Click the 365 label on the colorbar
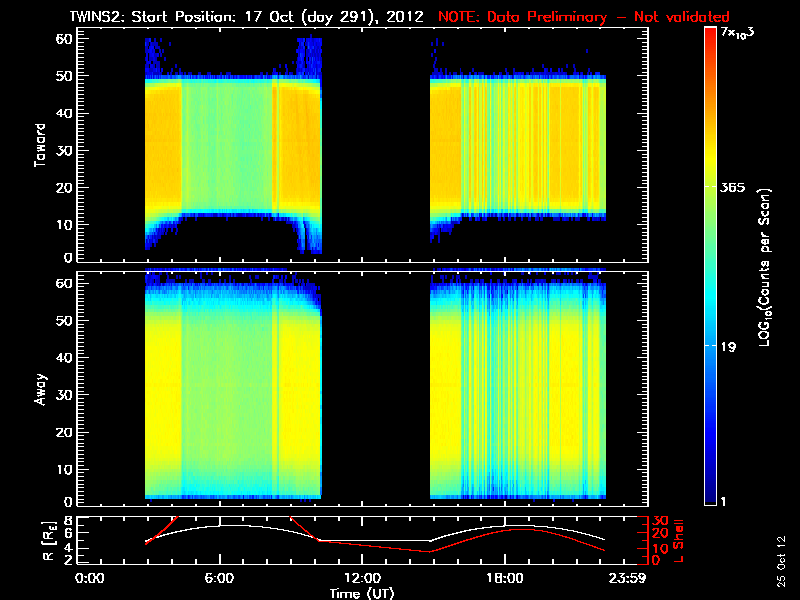This screenshot has width=800, height=600. [x=732, y=188]
